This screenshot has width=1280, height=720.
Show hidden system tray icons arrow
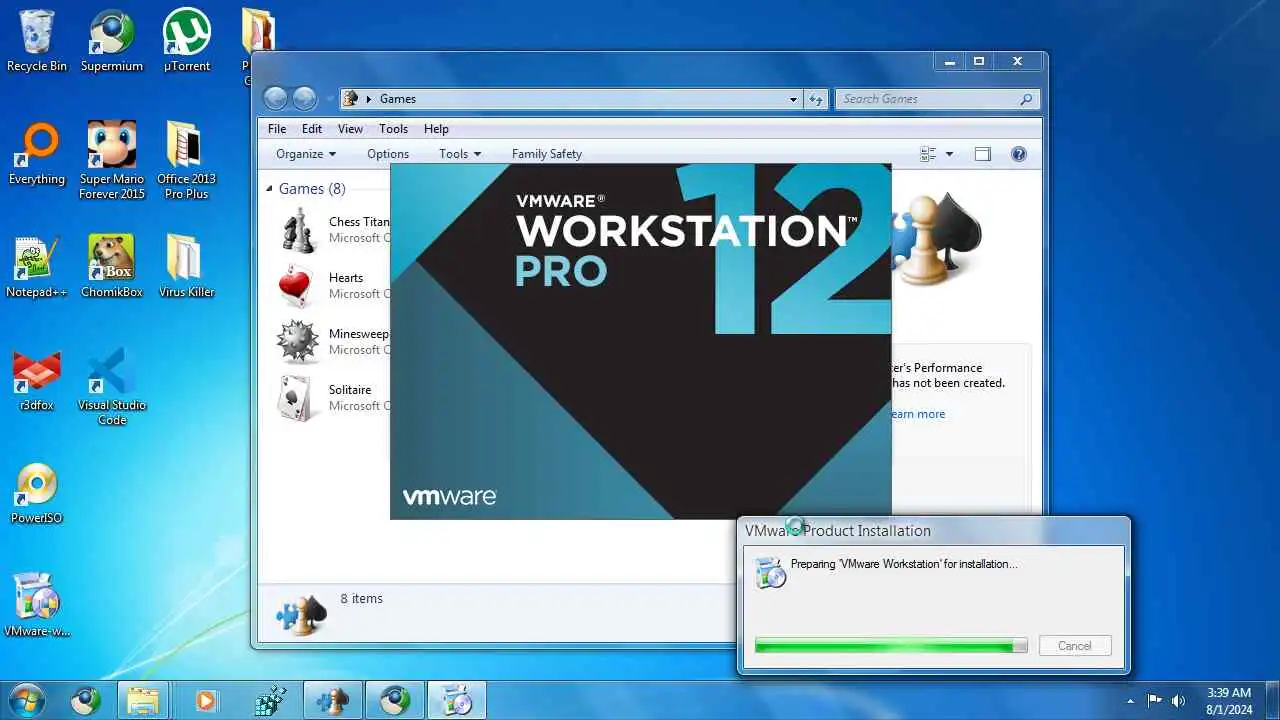click(1131, 700)
